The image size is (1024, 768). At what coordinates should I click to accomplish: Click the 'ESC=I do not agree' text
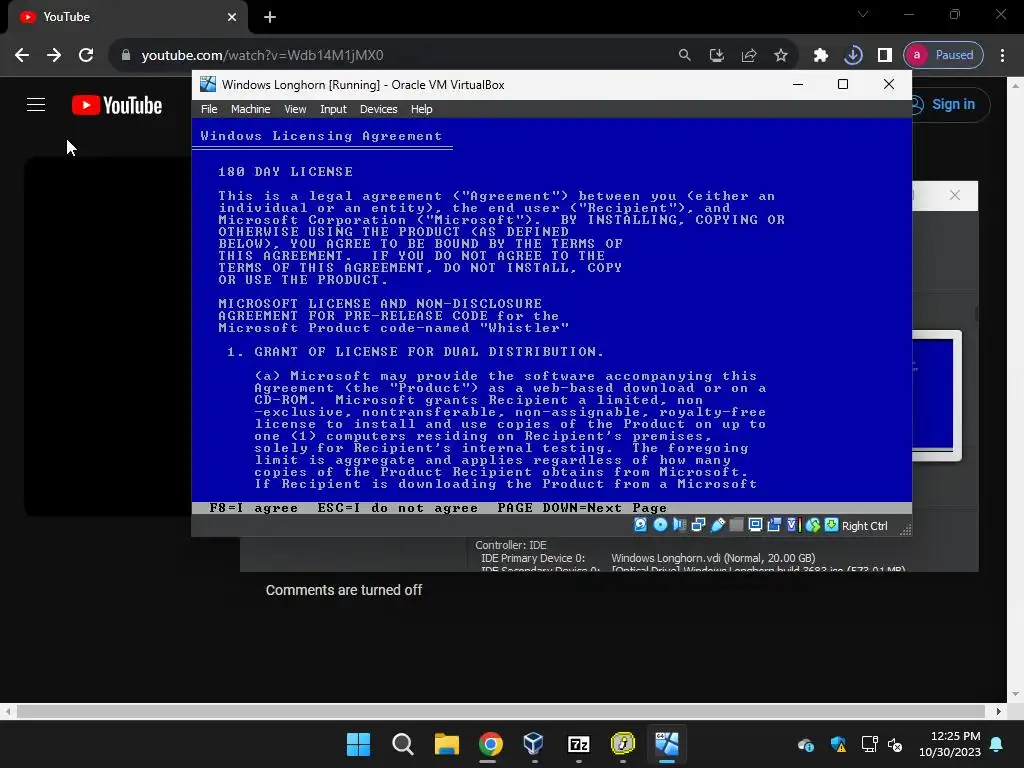pyautogui.click(x=398, y=508)
